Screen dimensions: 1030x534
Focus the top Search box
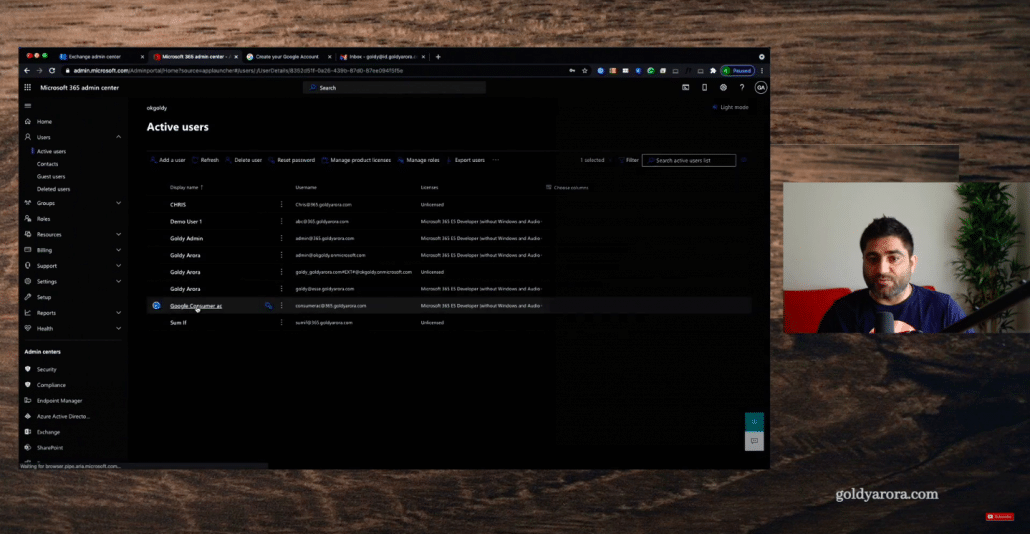point(394,87)
